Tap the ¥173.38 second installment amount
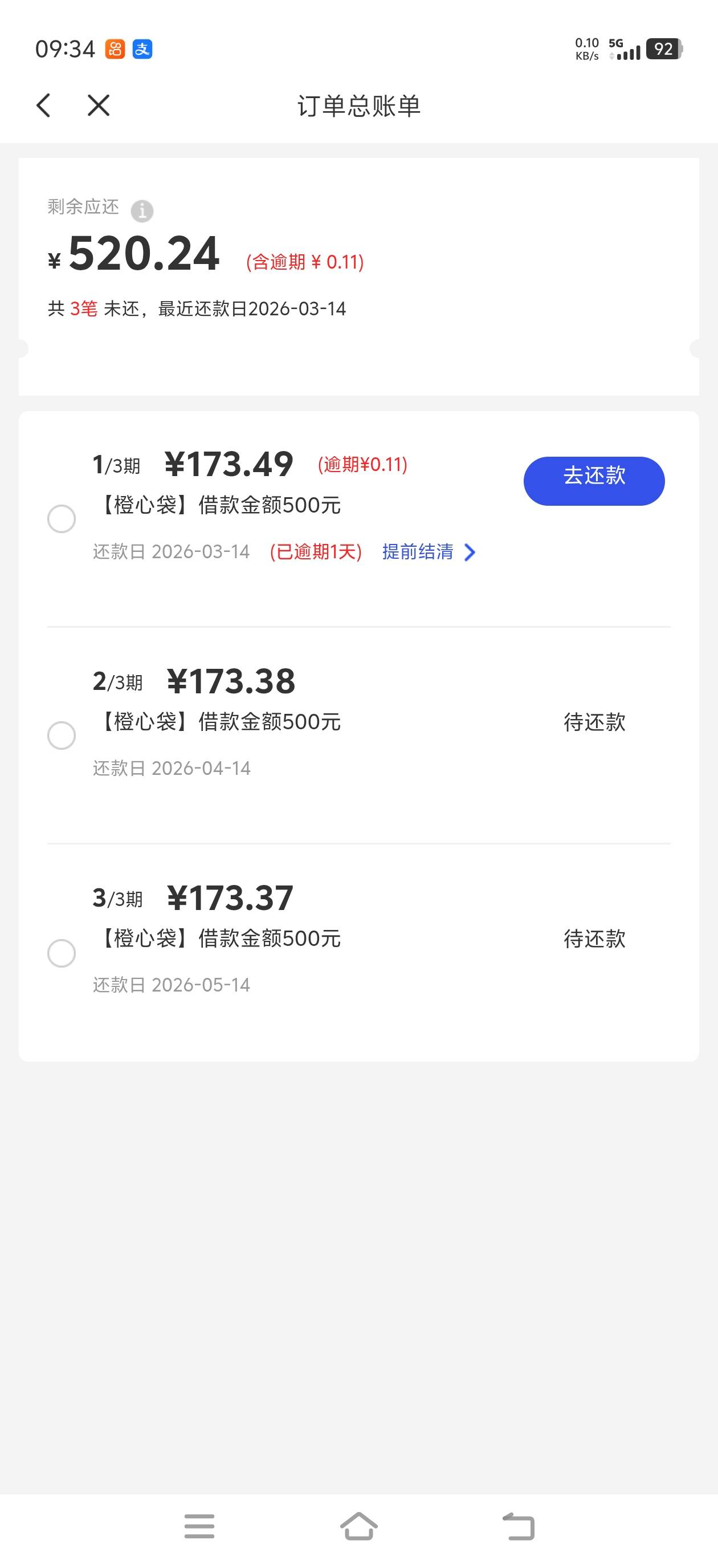 click(231, 681)
